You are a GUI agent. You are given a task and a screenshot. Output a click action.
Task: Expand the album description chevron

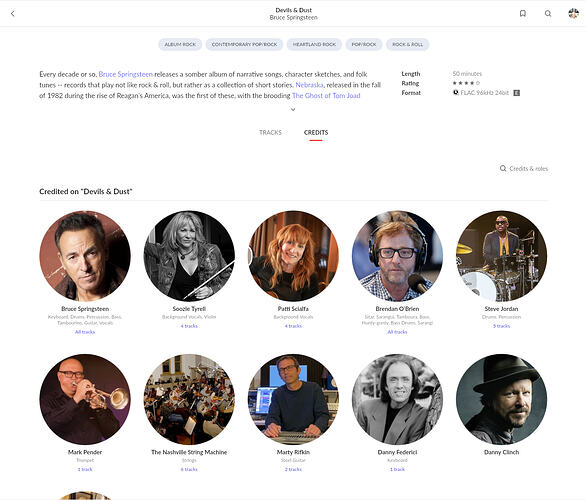tap(293, 109)
